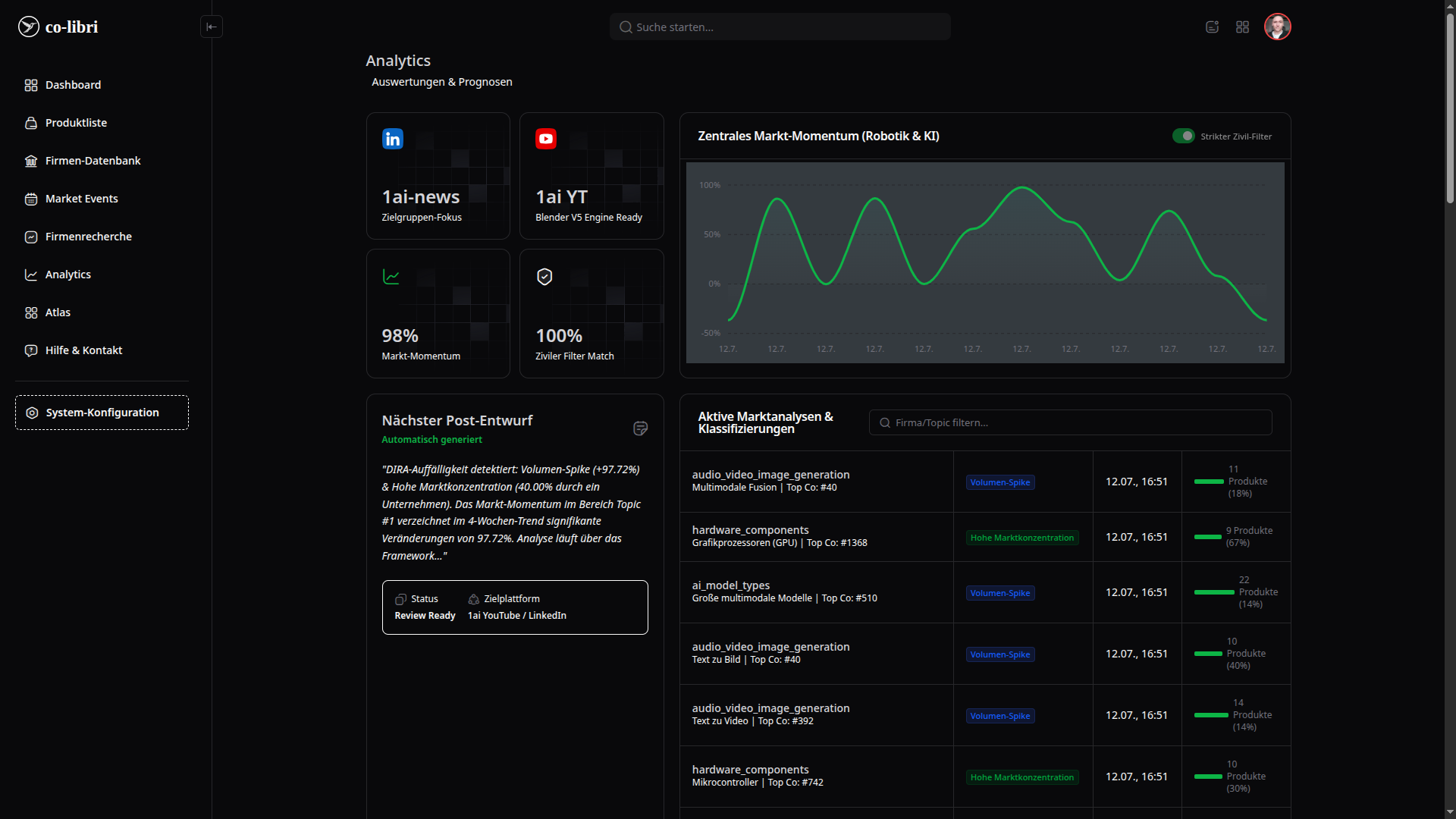
Task: Click the Suche starten search field
Action: coord(780,27)
